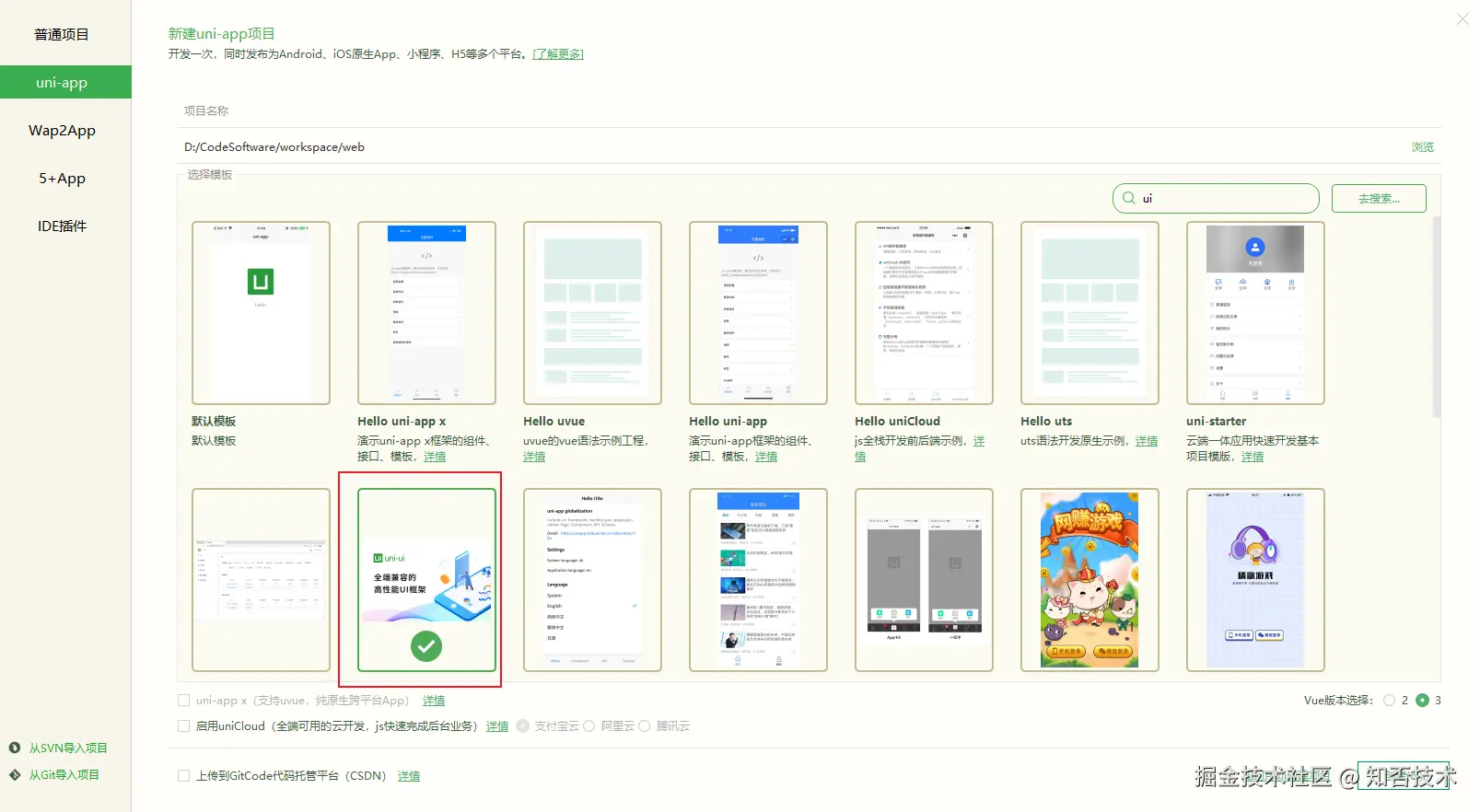Click the 去搜索... button
The height and width of the screenshot is (812, 1480).
pos(1379,198)
